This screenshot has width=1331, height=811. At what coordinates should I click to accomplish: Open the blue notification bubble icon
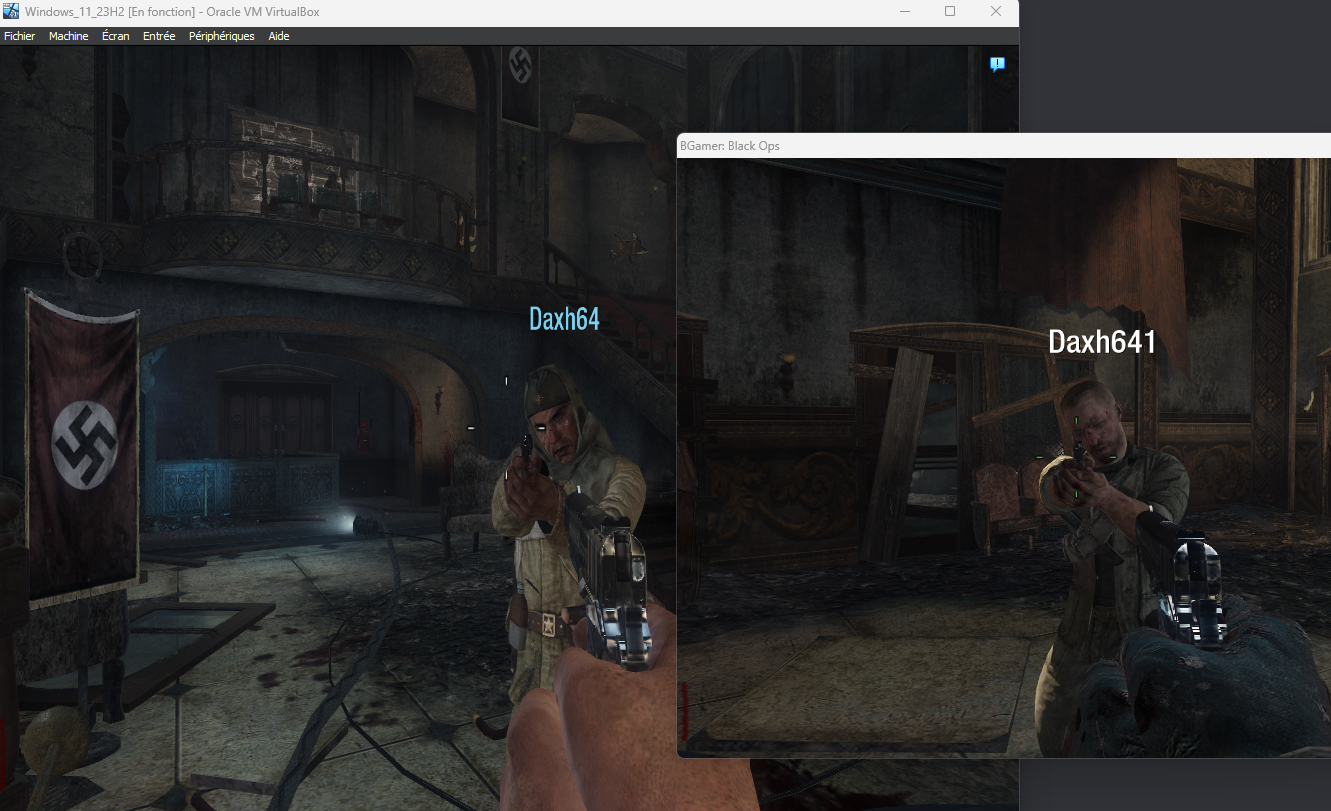[x=997, y=64]
